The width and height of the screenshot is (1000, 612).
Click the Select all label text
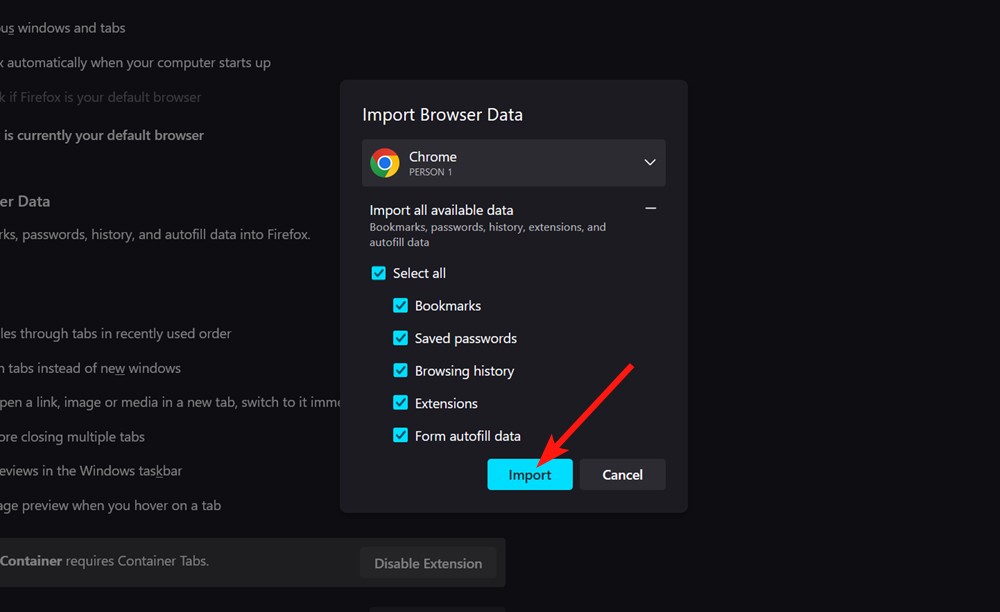[x=419, y=273]
